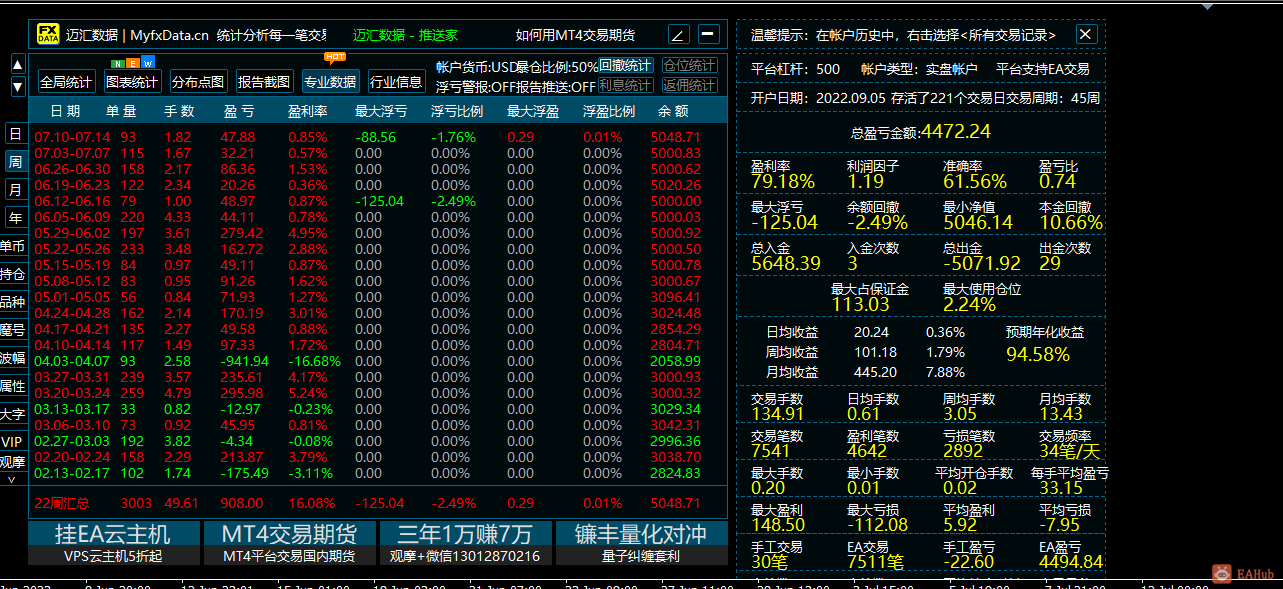Click profit rate value 79.18%
The width and height of the screenshot is (1283, 589).
click(783, 182)
